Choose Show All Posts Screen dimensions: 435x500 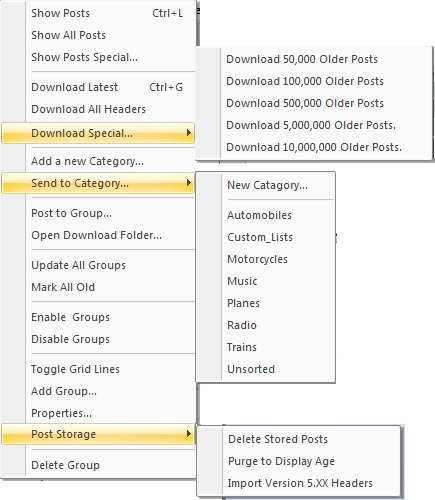coord(98,35)
